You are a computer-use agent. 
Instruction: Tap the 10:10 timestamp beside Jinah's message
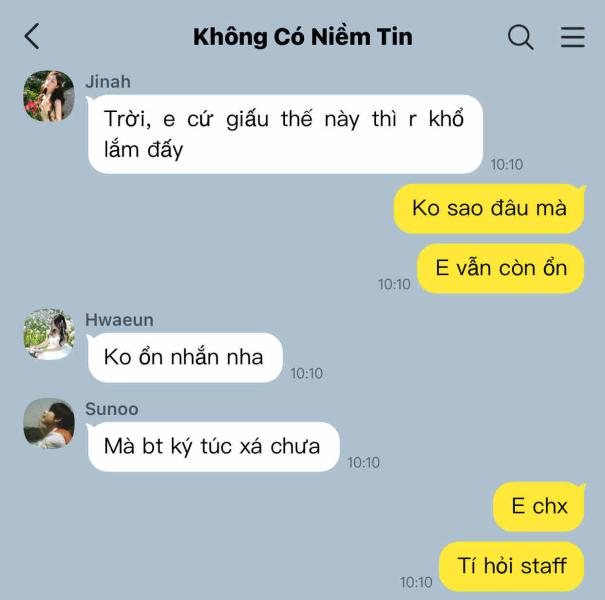(x=507, y=165)
